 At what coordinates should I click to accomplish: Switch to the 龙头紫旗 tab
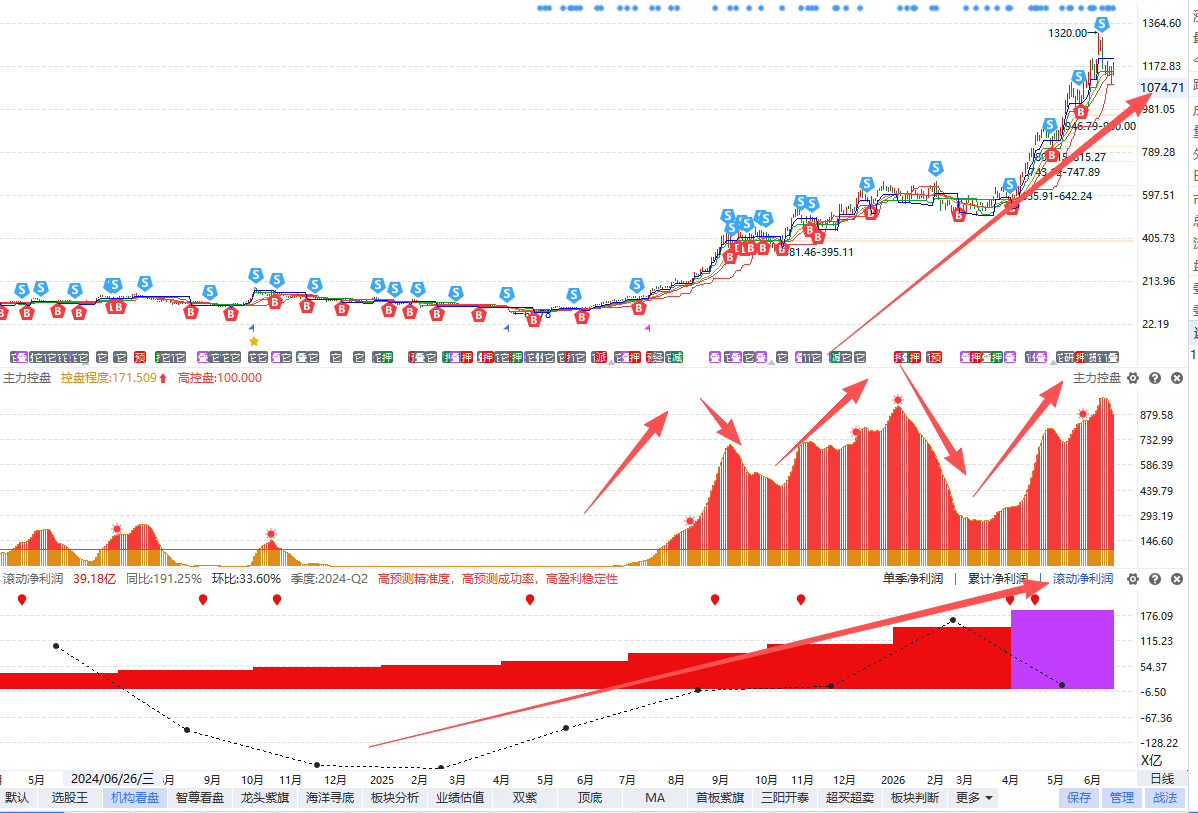(x=265, y=798)
